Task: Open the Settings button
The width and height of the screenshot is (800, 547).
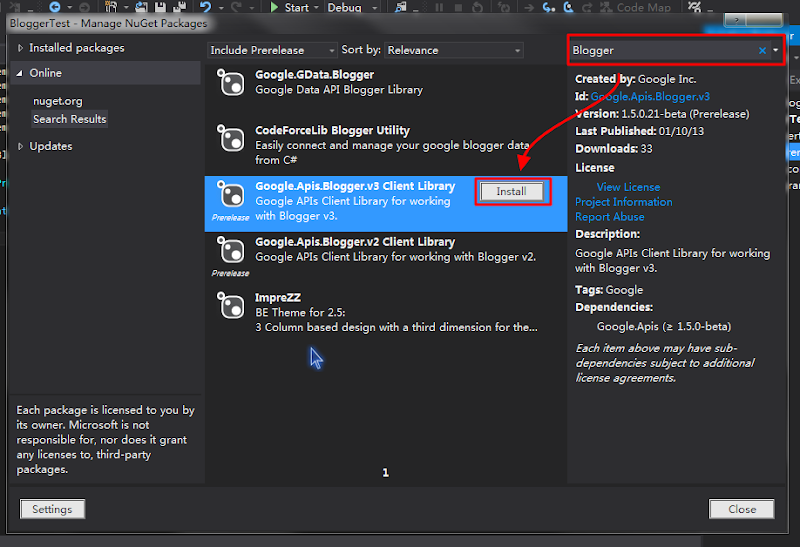Action: coord(52,509)
